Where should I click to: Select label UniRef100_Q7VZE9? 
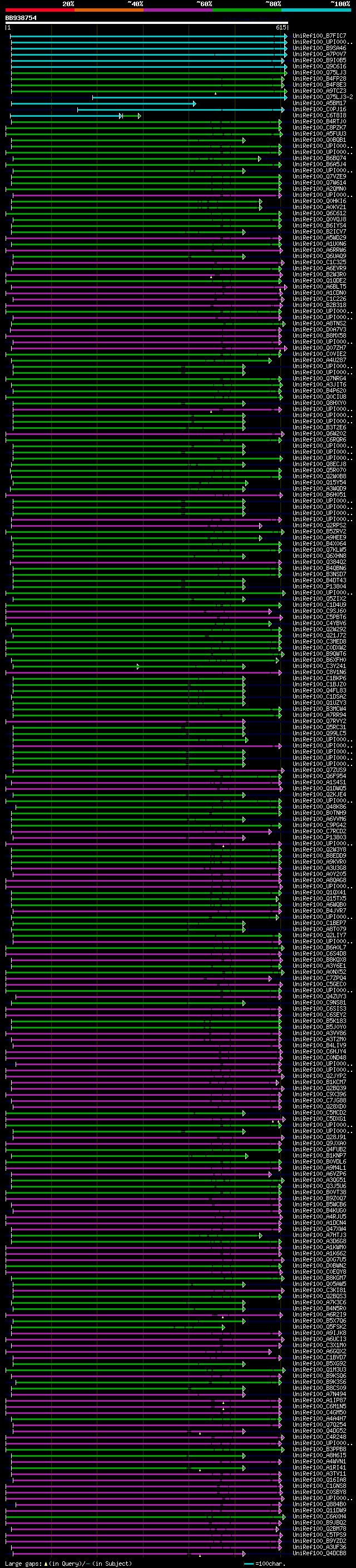pyautogui.click(x=319, y=176)
